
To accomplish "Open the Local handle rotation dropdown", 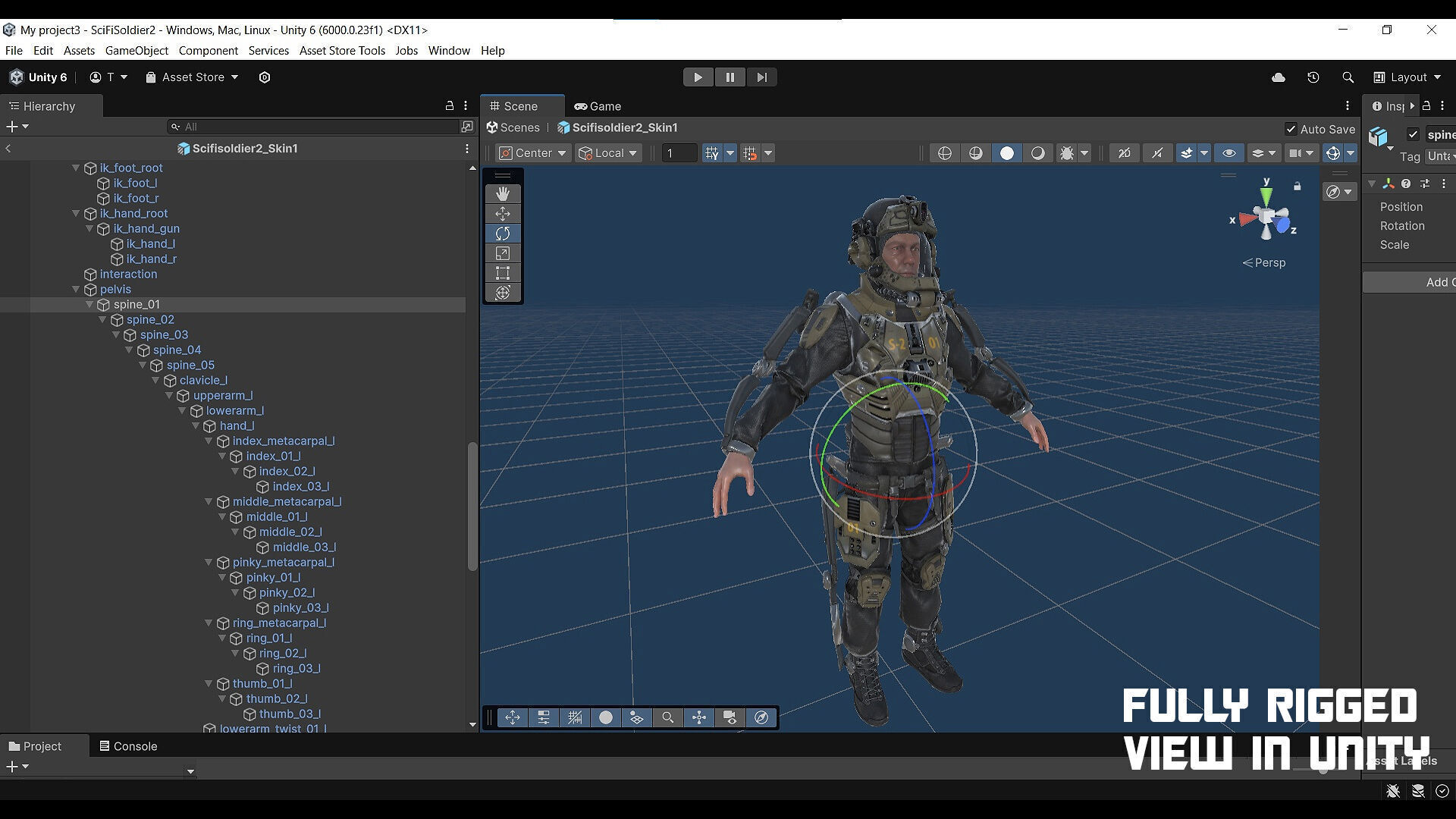I will tap(608, 153).
